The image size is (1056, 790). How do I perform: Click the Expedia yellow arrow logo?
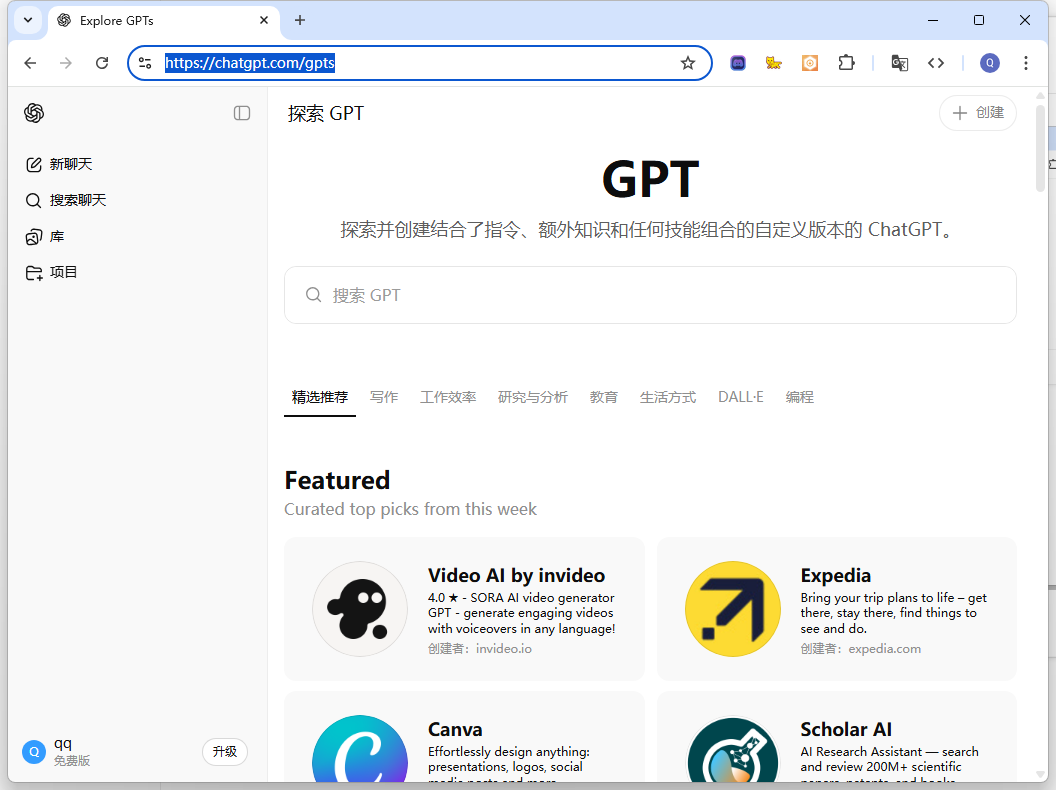733,609
